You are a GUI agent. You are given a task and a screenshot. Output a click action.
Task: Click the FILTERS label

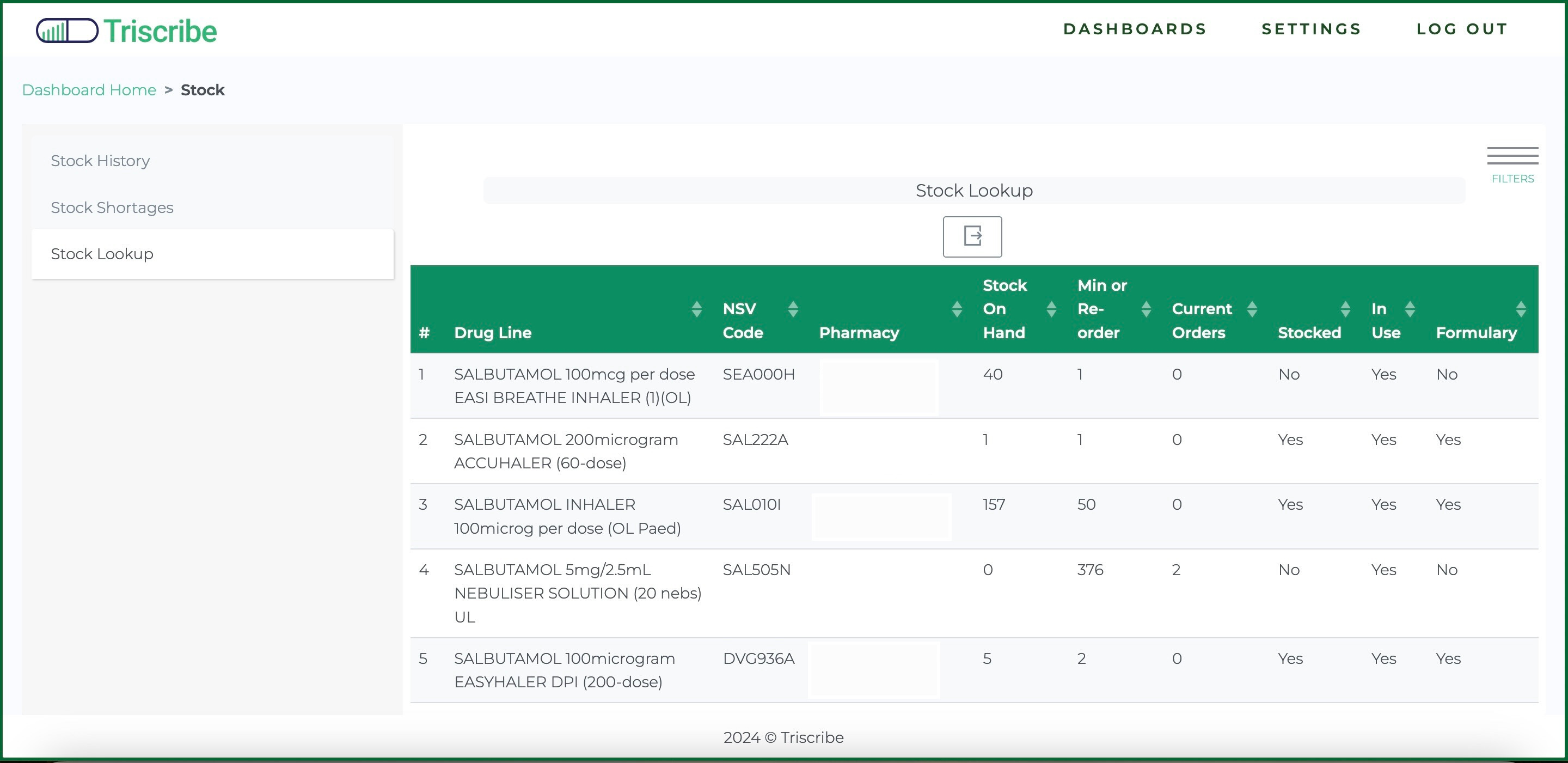1512,179
